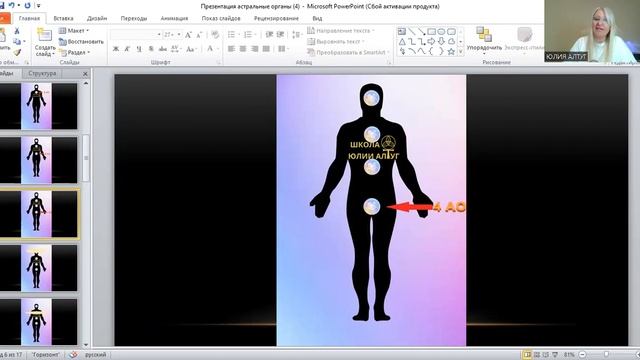Click the zoom out minus button
Image resolution: width=640 pixels, height=360 pixels.
click(583, 355)
